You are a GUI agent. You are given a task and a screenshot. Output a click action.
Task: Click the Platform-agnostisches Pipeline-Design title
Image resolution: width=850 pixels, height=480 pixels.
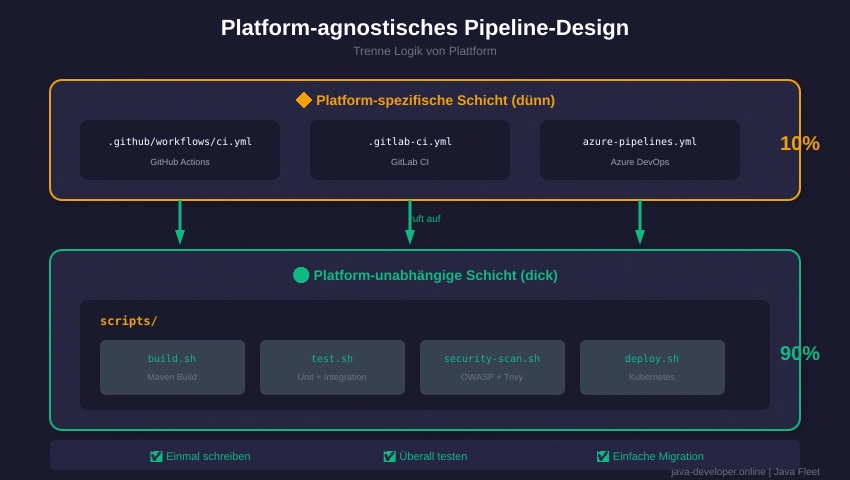click(x=425, y=28)
